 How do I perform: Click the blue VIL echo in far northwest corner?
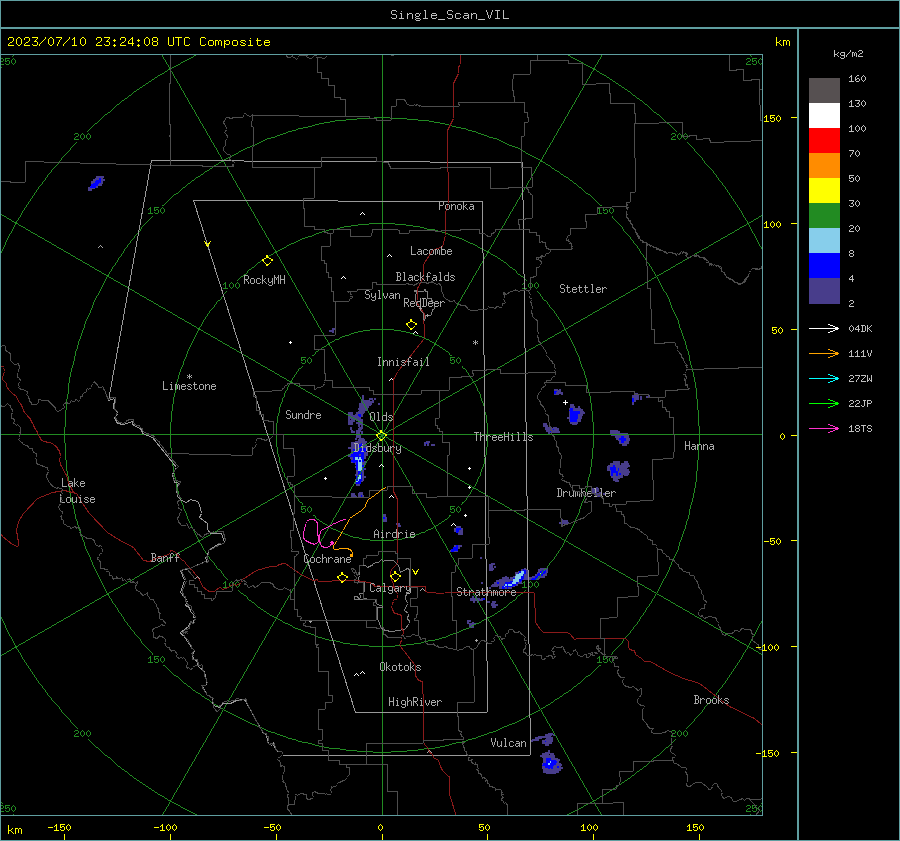point(96,183)
